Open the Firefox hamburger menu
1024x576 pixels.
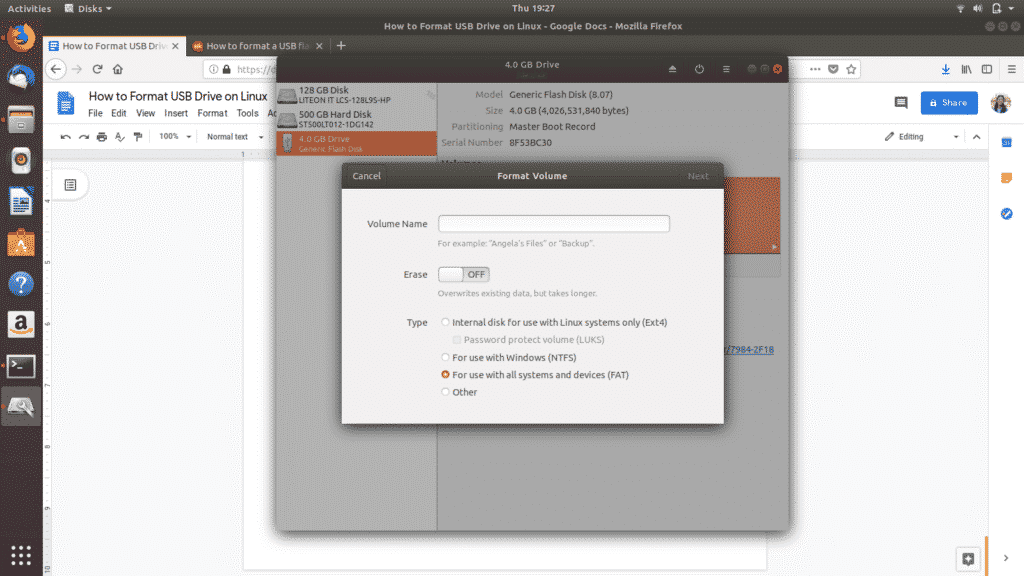pyautogui.click(x=1012, y=69)
